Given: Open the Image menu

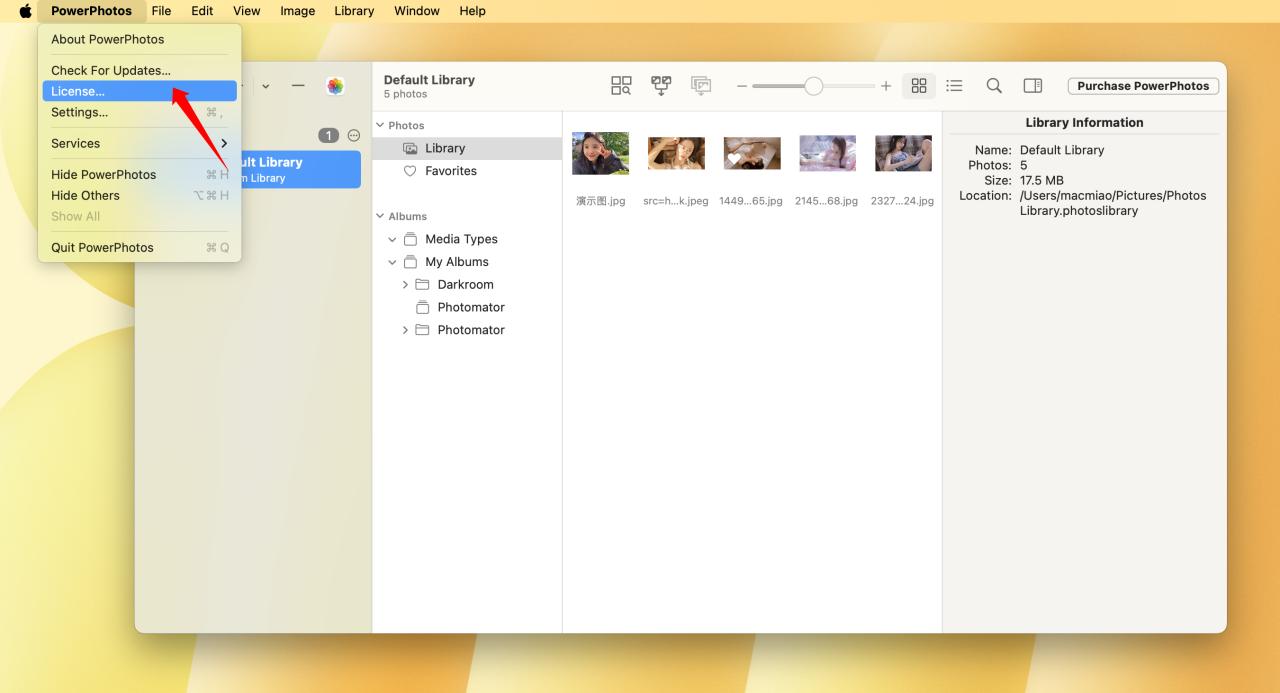Looking at the screenshot, I should pyautogui.click(x=297, y=11).
